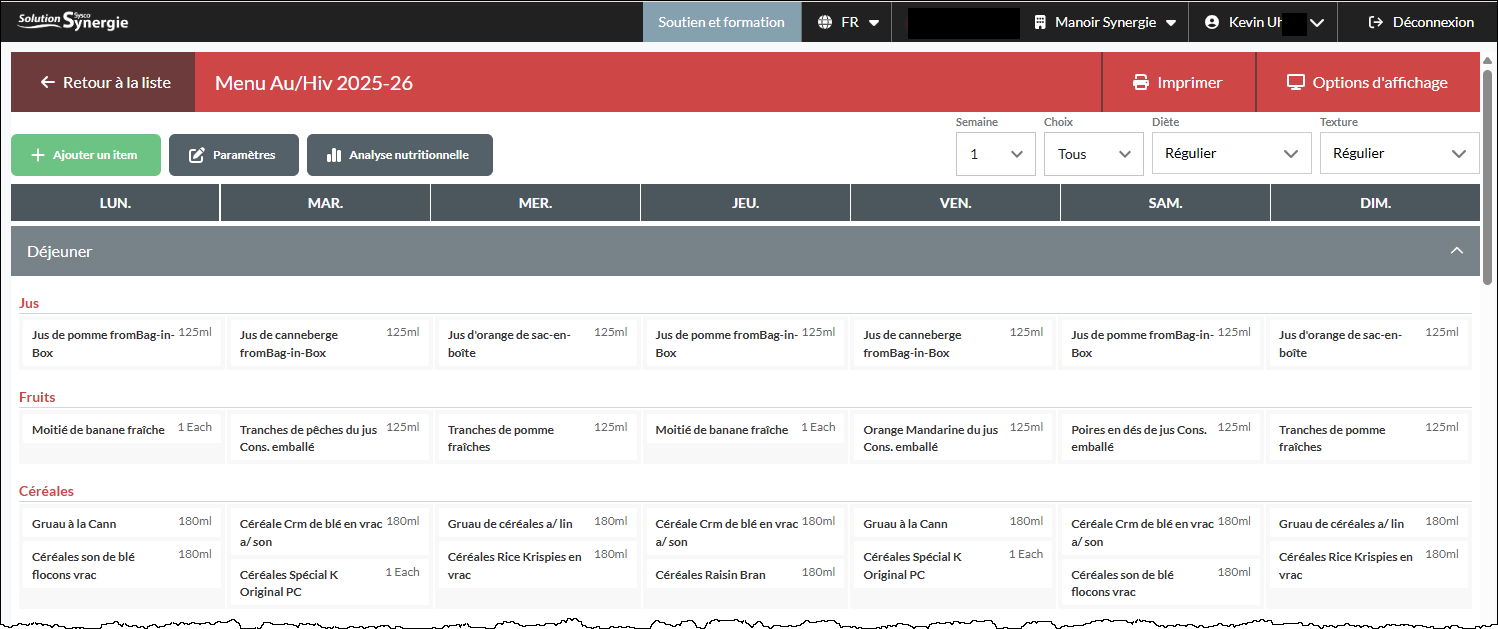Select the SAM. day column header

point(1166,203)
